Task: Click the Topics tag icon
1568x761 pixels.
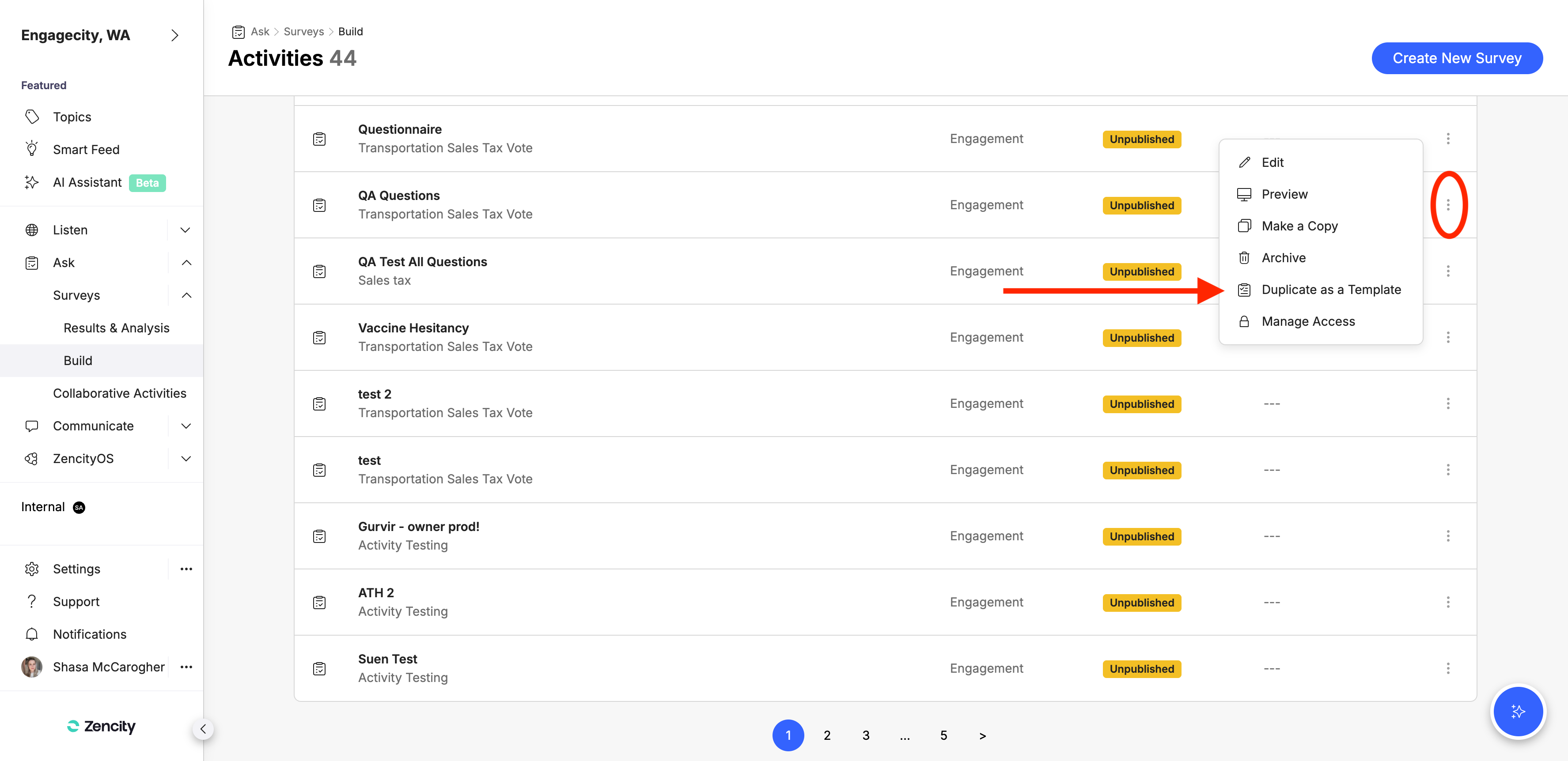Action: click(x=32, y=117)
